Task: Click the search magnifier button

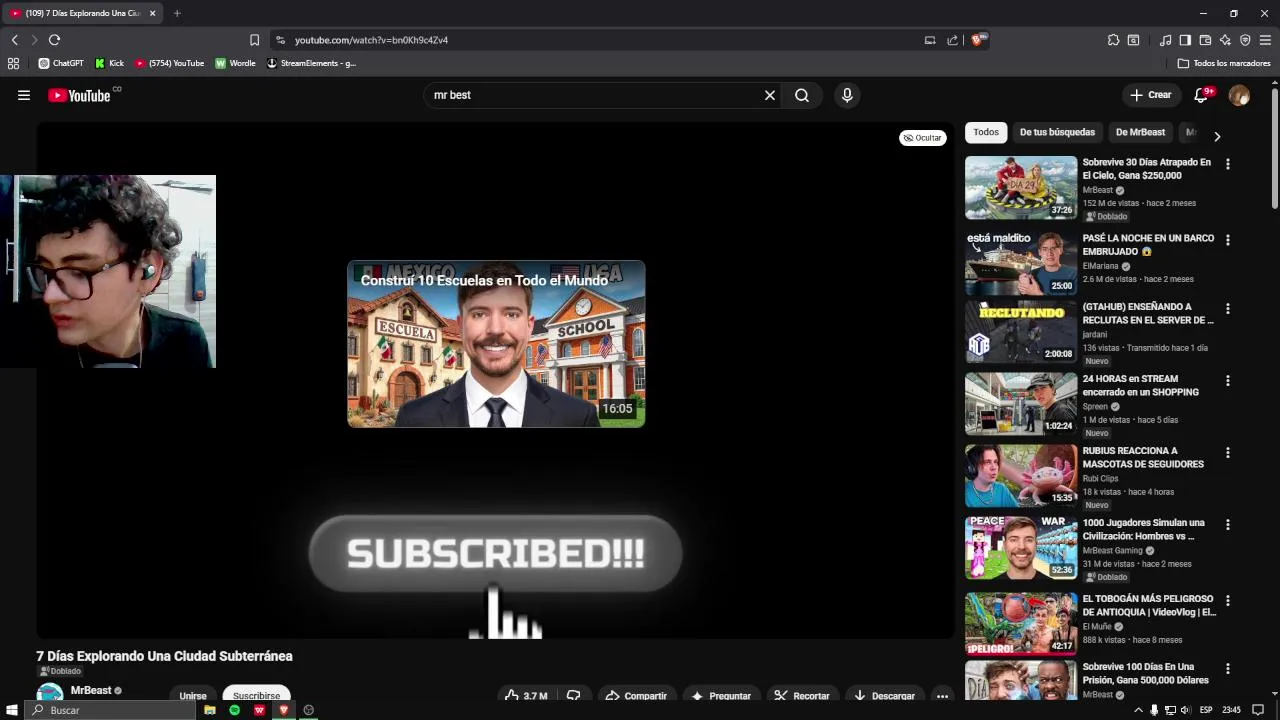Action: [802, 95]
